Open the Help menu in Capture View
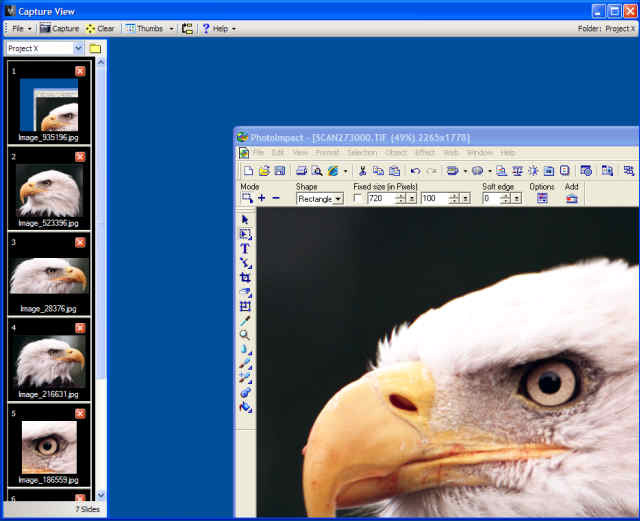640x521 pixels. [219, 29]
